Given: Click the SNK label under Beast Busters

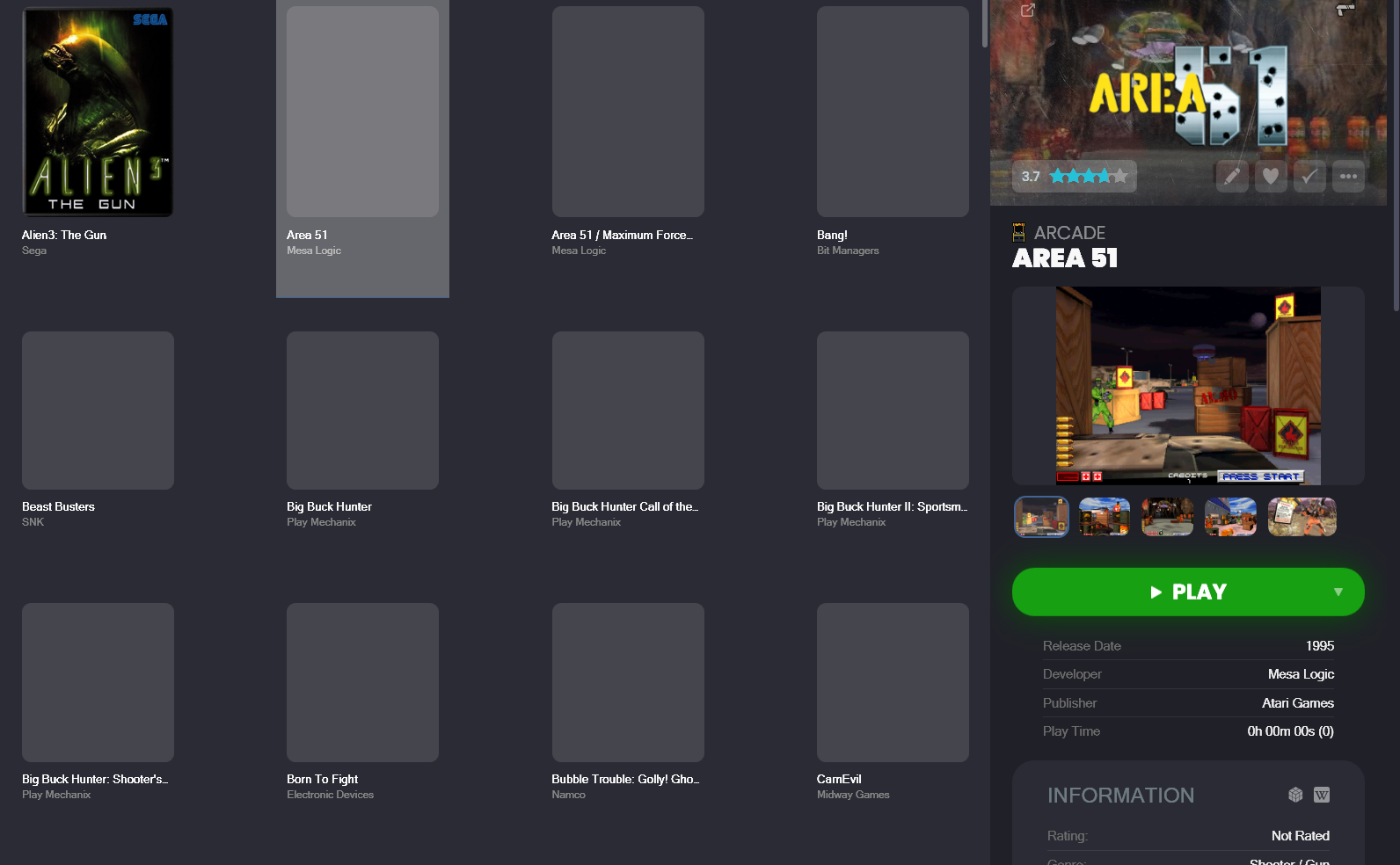Looking at the screenshot, I should point(33,522).
